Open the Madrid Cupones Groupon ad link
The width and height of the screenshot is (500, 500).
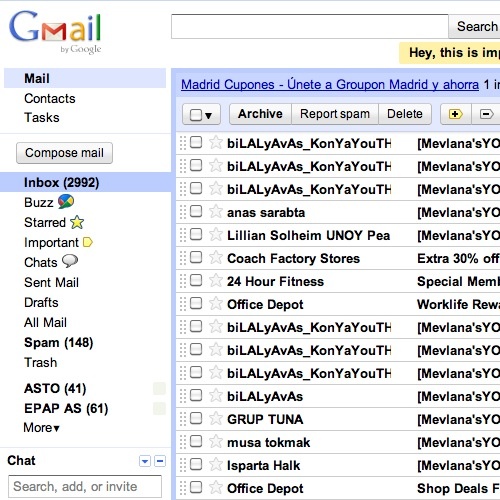[330, 85]
